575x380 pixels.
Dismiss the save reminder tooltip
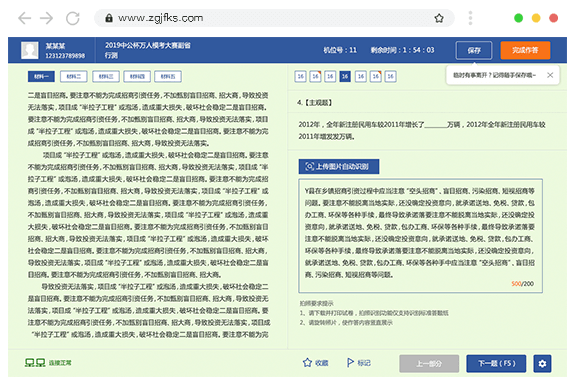550,75
